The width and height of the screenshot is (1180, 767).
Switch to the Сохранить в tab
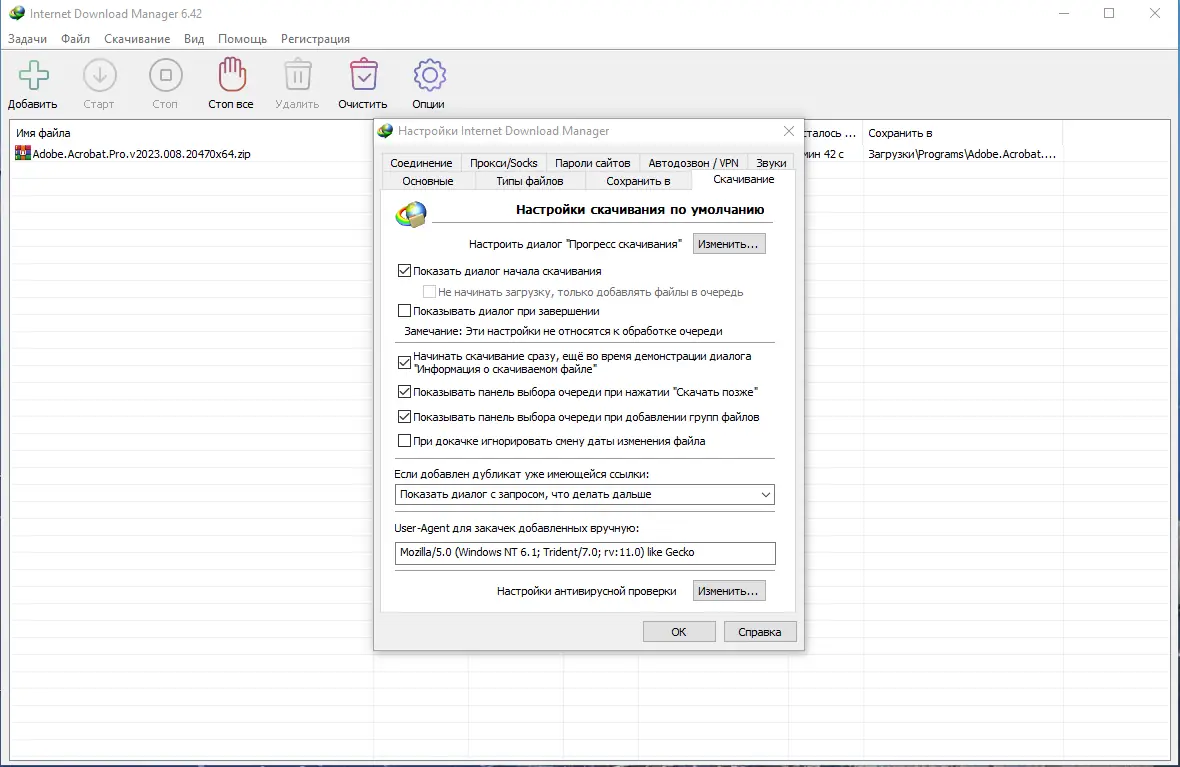coord(638,181)
